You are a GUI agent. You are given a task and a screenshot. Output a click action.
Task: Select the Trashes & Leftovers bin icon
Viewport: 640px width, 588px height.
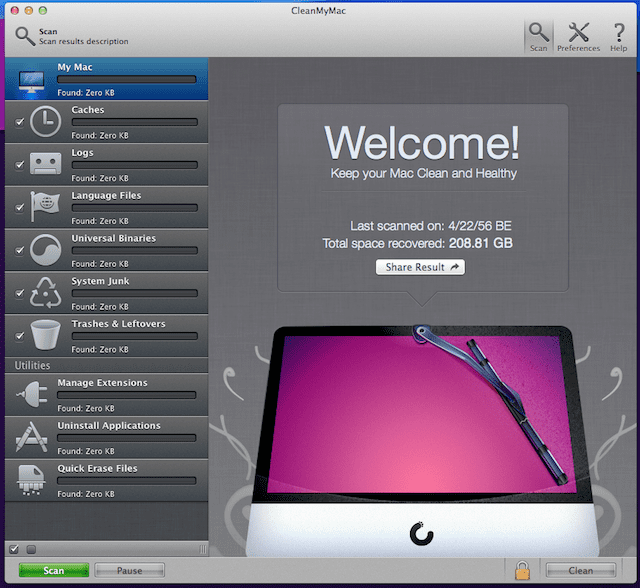click(45, 335)
